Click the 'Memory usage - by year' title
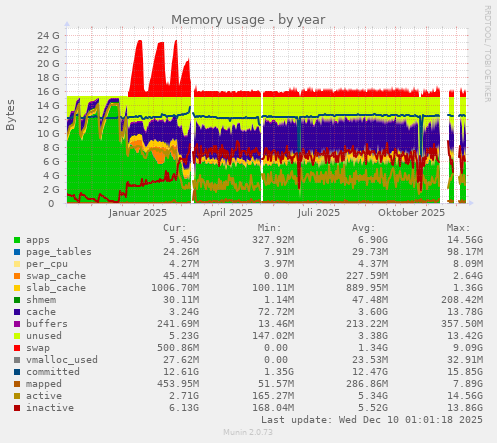 pos(248,20)
